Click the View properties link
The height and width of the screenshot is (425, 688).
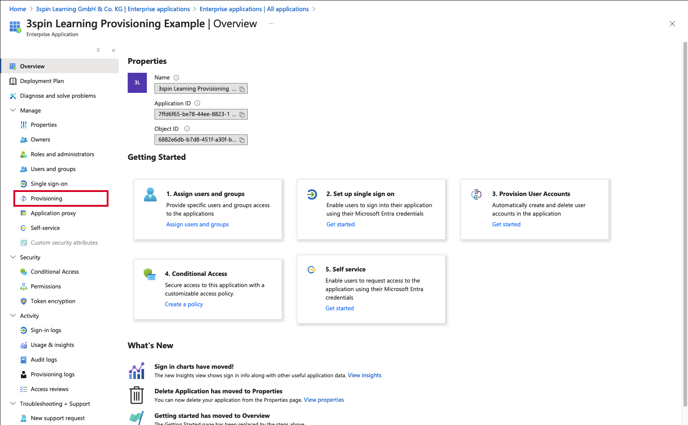[x=324, y=400]
